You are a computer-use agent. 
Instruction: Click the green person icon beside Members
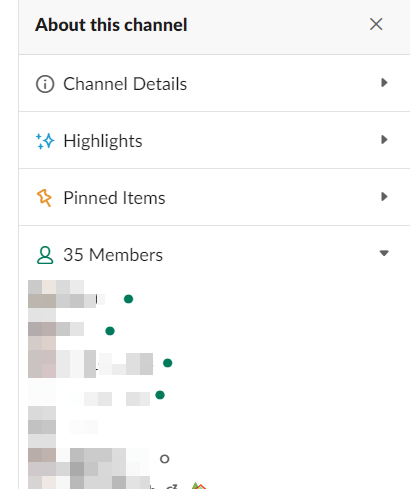(x=45, y=255)
